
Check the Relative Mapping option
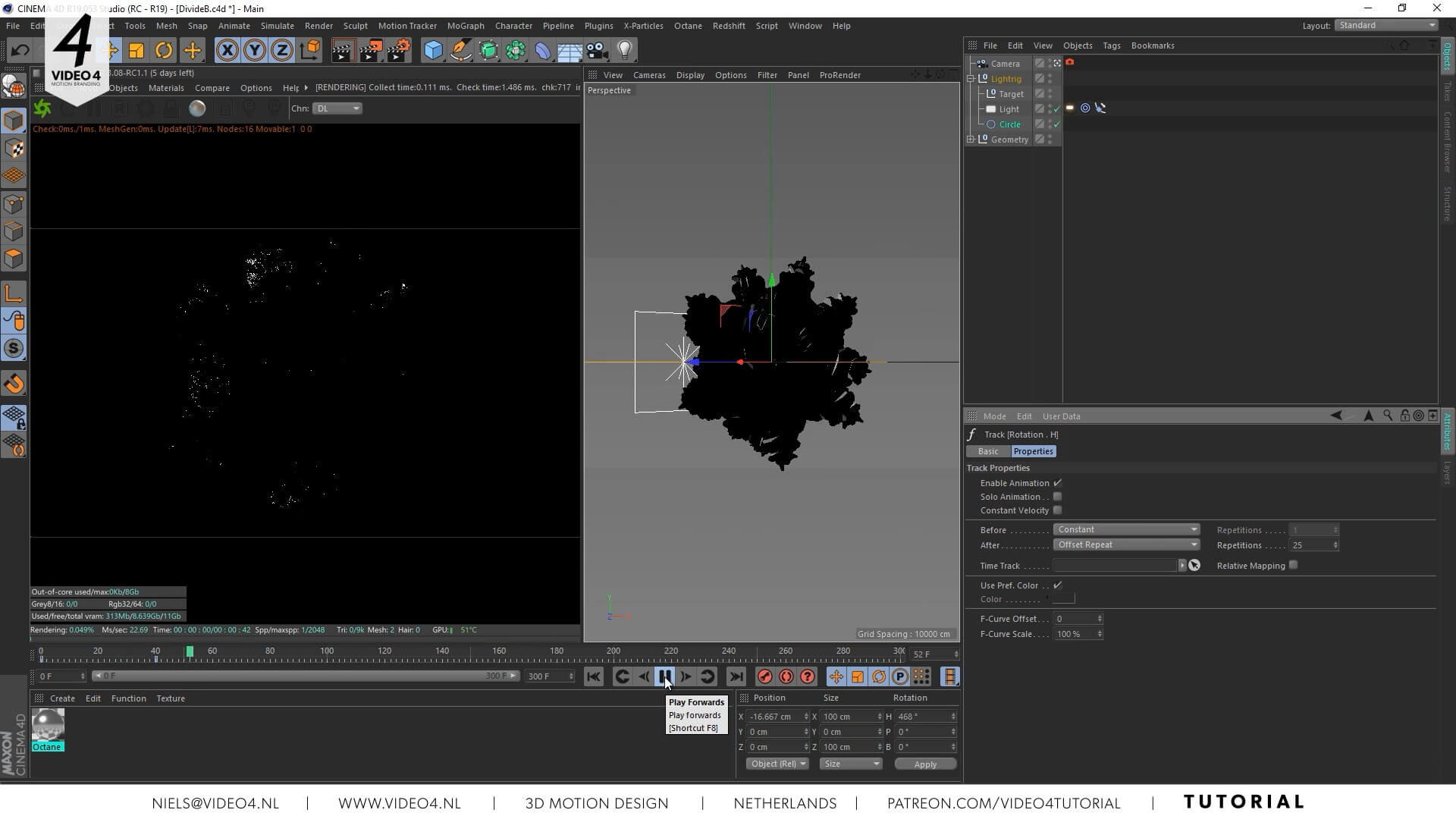coord(1293,565)
